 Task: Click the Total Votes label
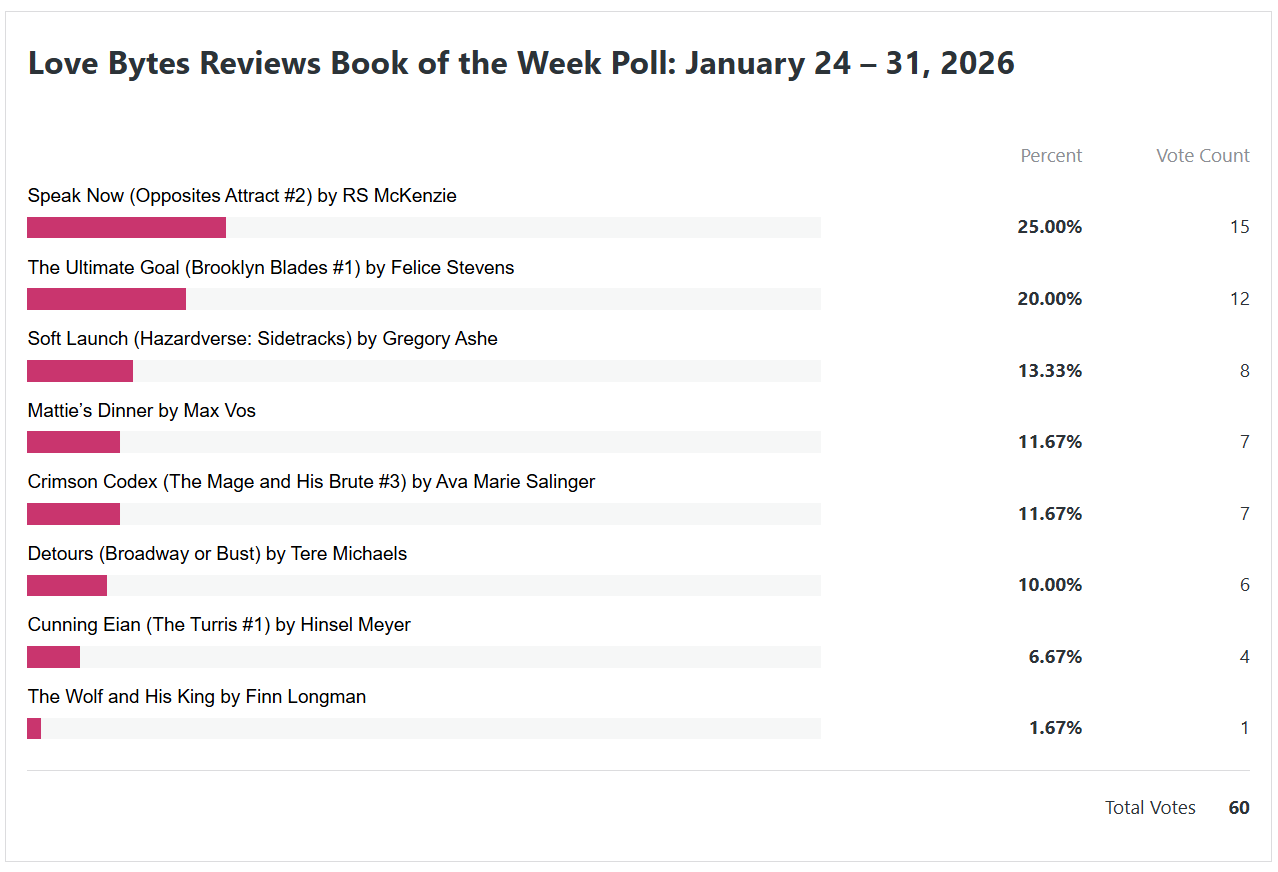tap(1150, 808)
